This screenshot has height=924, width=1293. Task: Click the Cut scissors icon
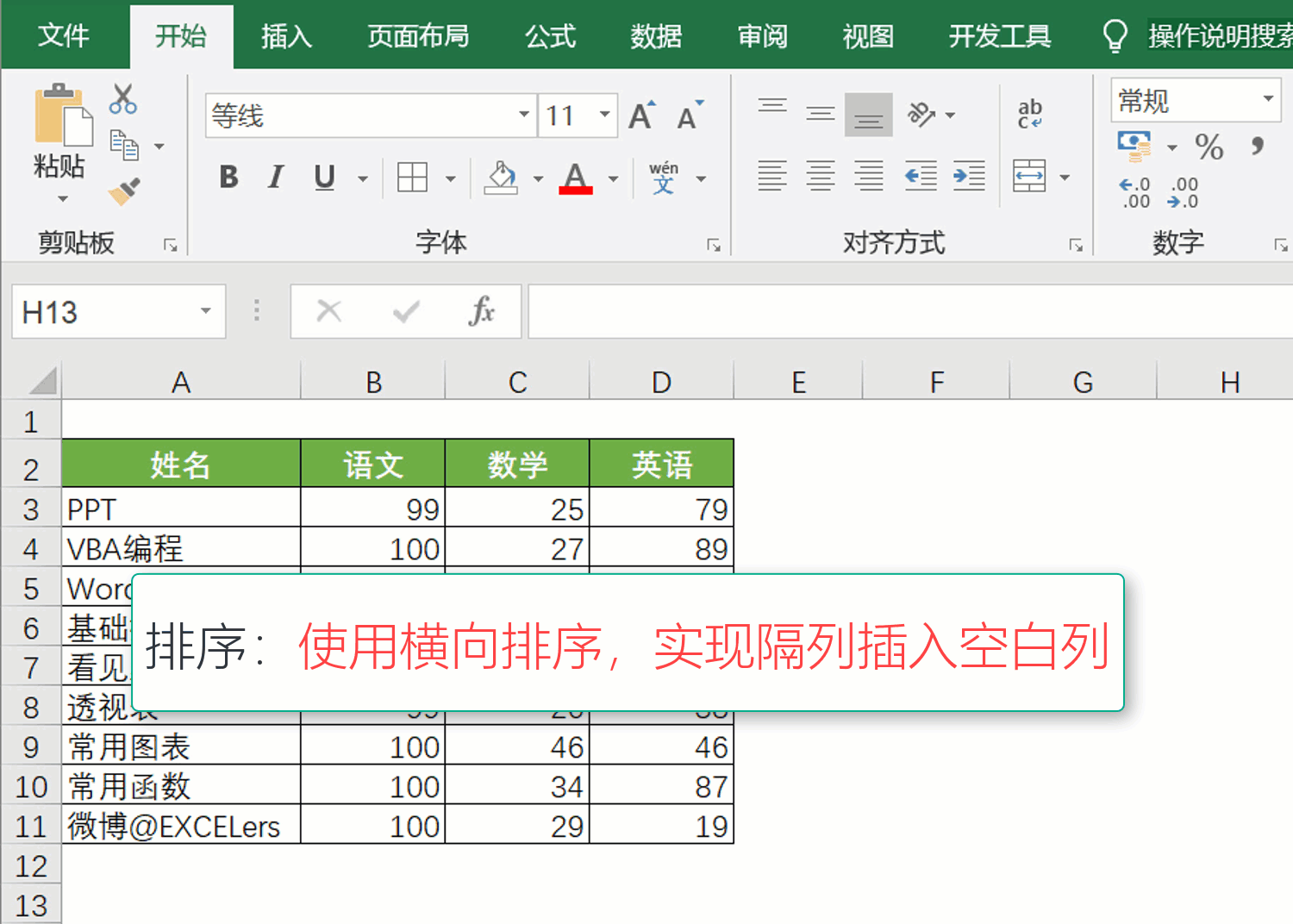point(123,99)
